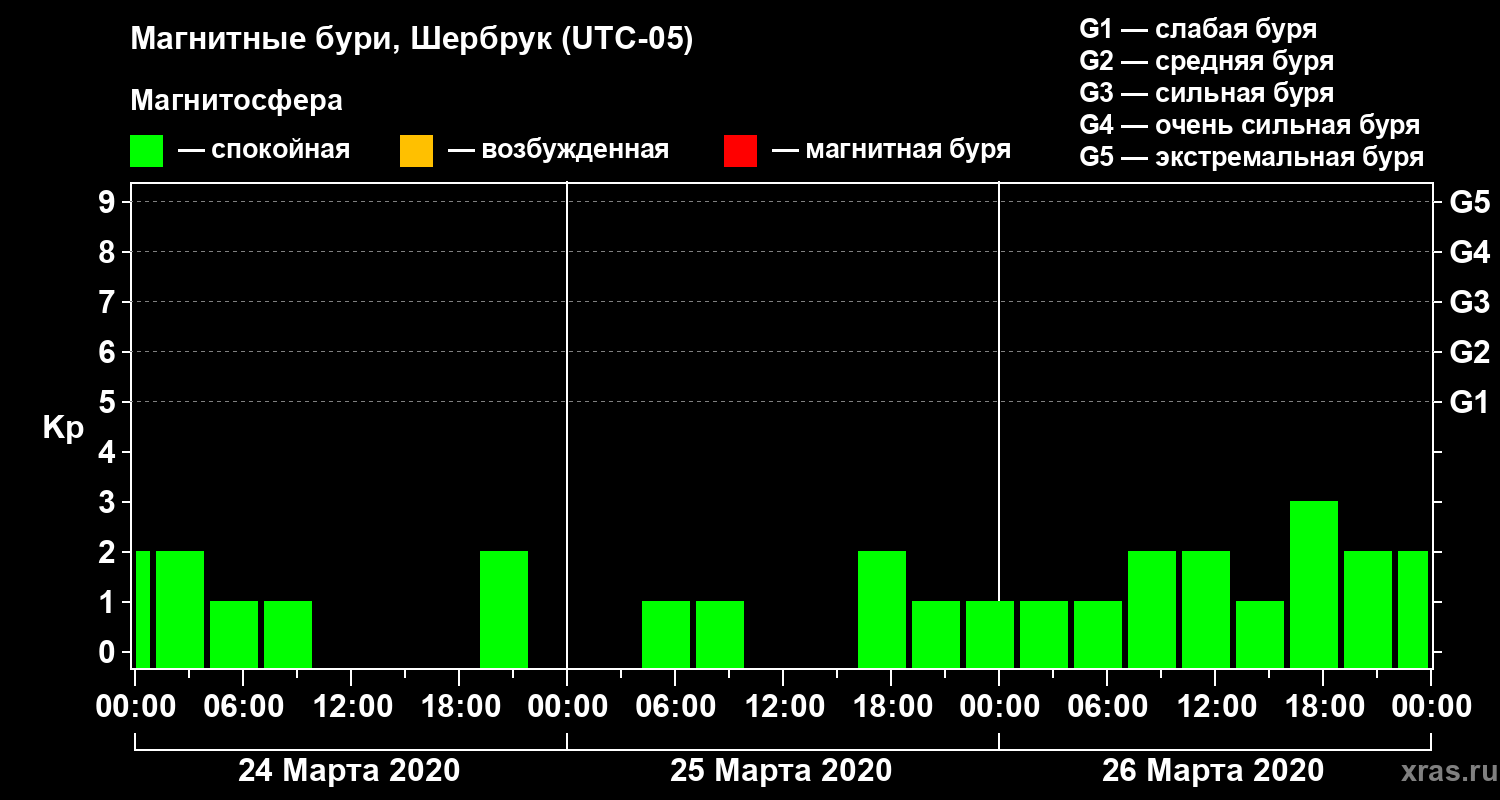Click the Kp axis value '9'

click(x=109, y=202)
